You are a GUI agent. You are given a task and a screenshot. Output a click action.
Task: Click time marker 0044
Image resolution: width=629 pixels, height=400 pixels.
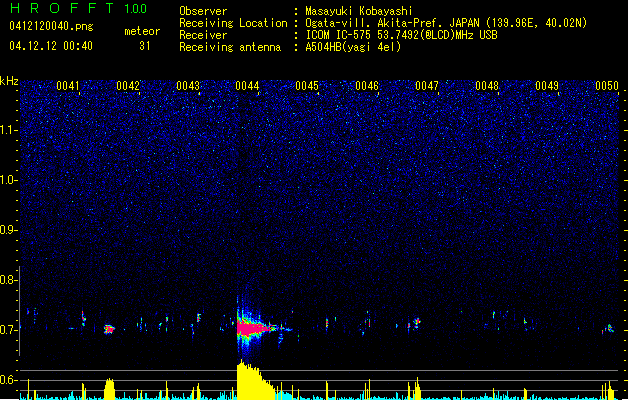tap(247, 86)
